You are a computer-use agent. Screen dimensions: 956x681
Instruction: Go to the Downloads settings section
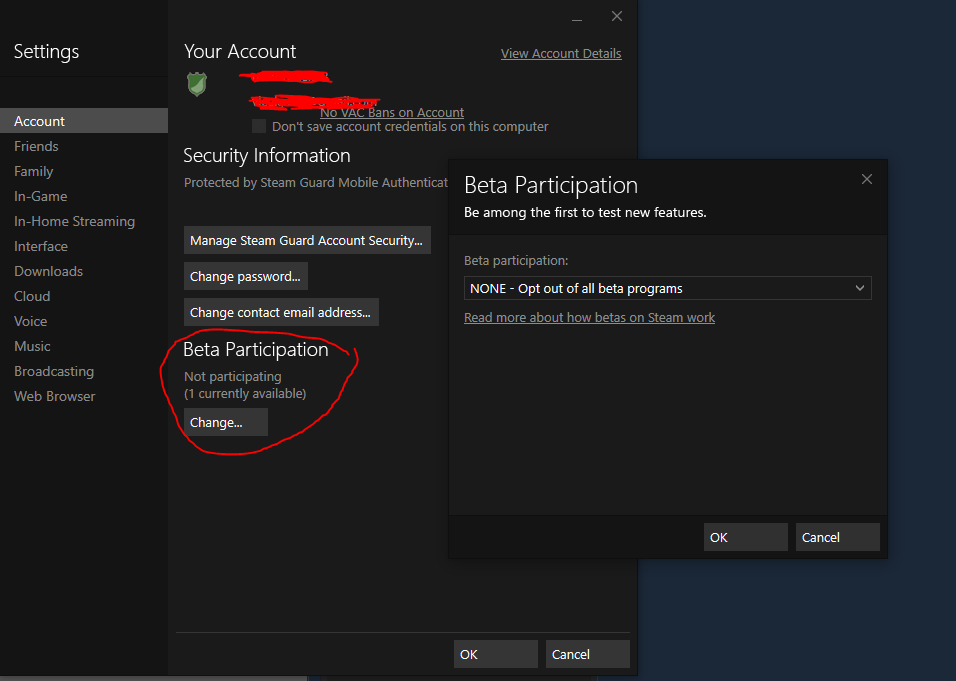pyautogui.click(x=48, y=271)
